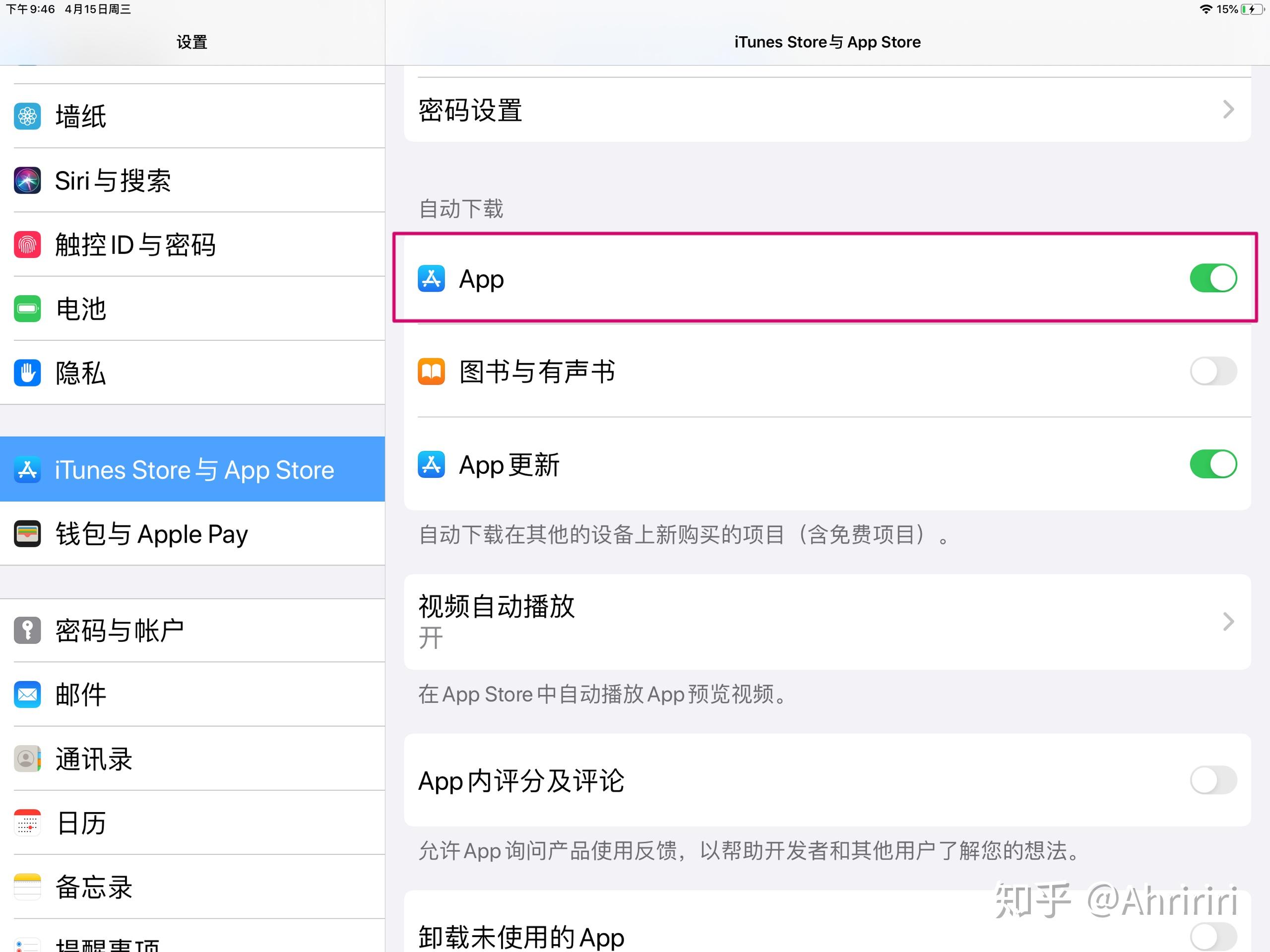
Task: Open 墙纸 settings
Action: [x=192, y=117]
